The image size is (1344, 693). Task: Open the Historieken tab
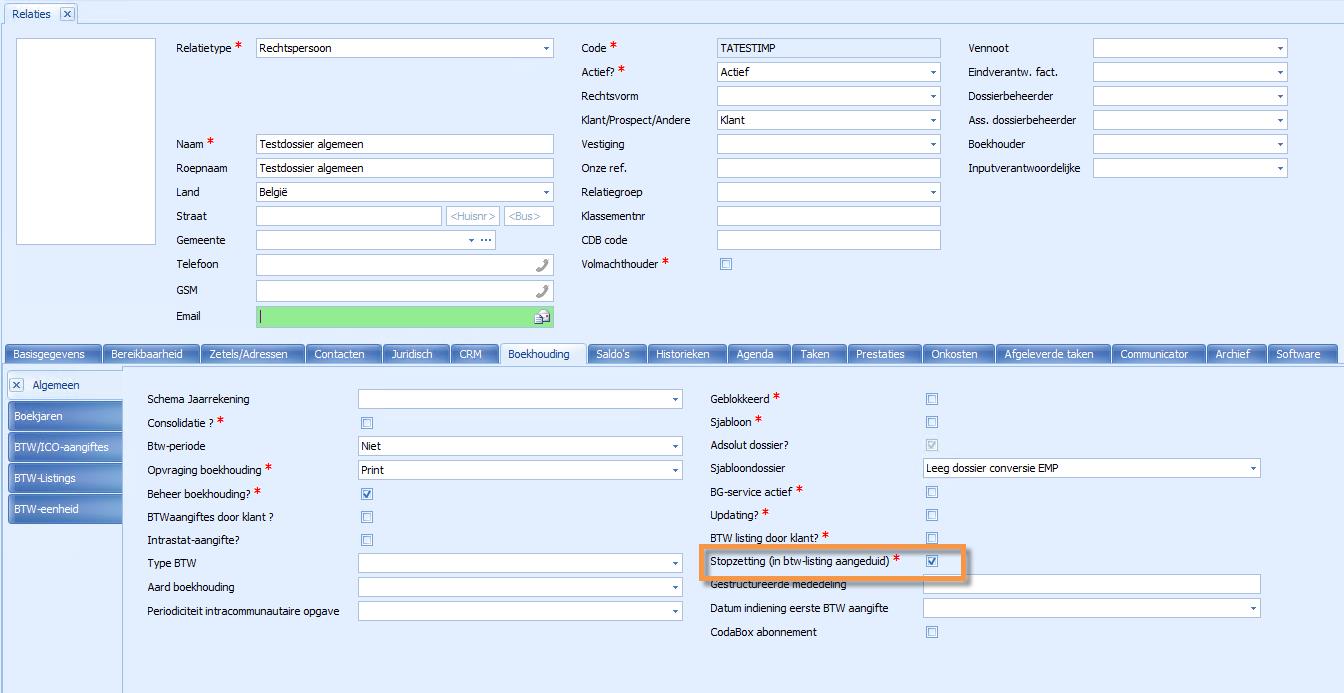(x=682, y=354)
